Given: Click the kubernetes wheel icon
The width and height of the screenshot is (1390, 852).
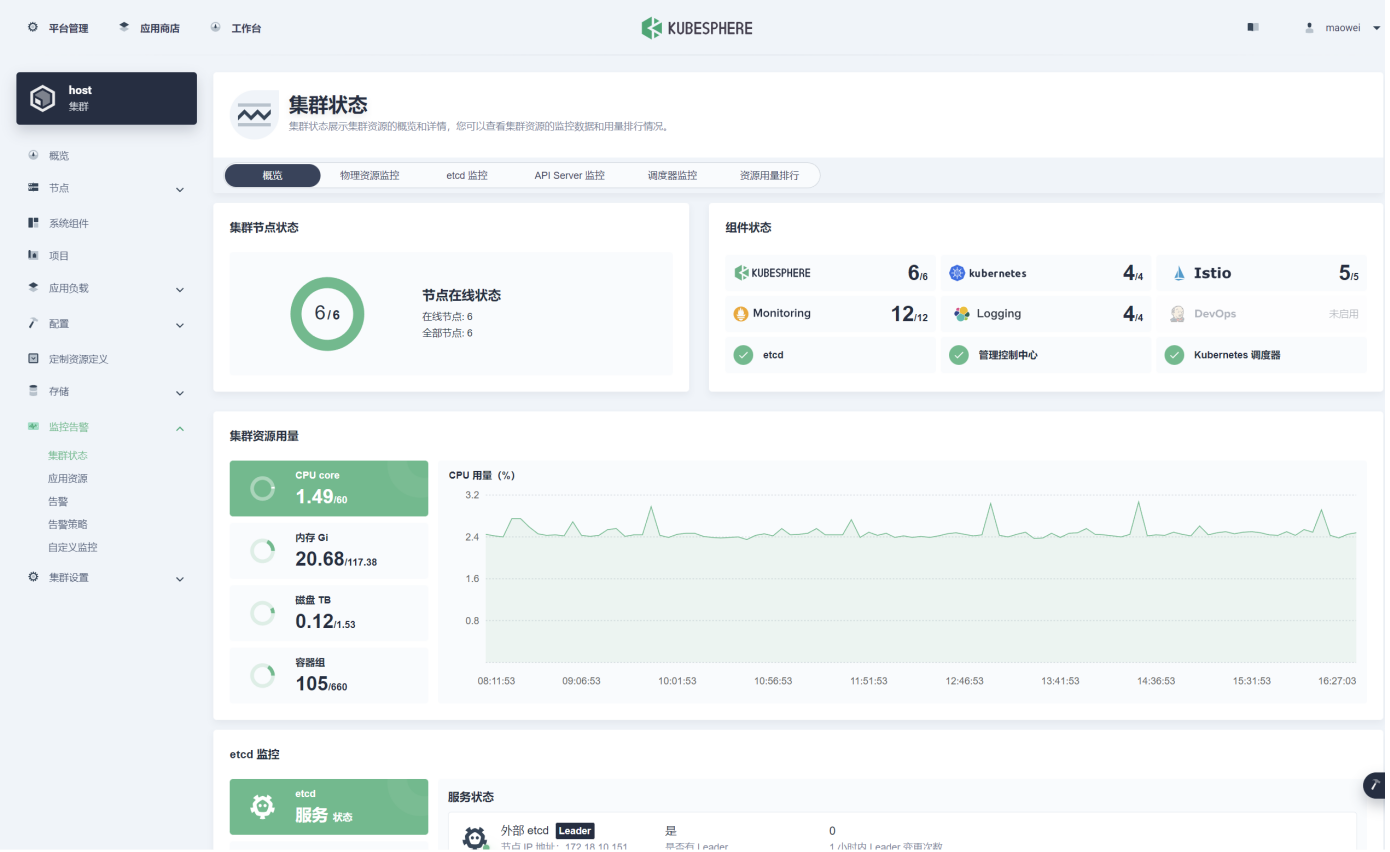Looking at the screenshot, I should tap(957, 273).
